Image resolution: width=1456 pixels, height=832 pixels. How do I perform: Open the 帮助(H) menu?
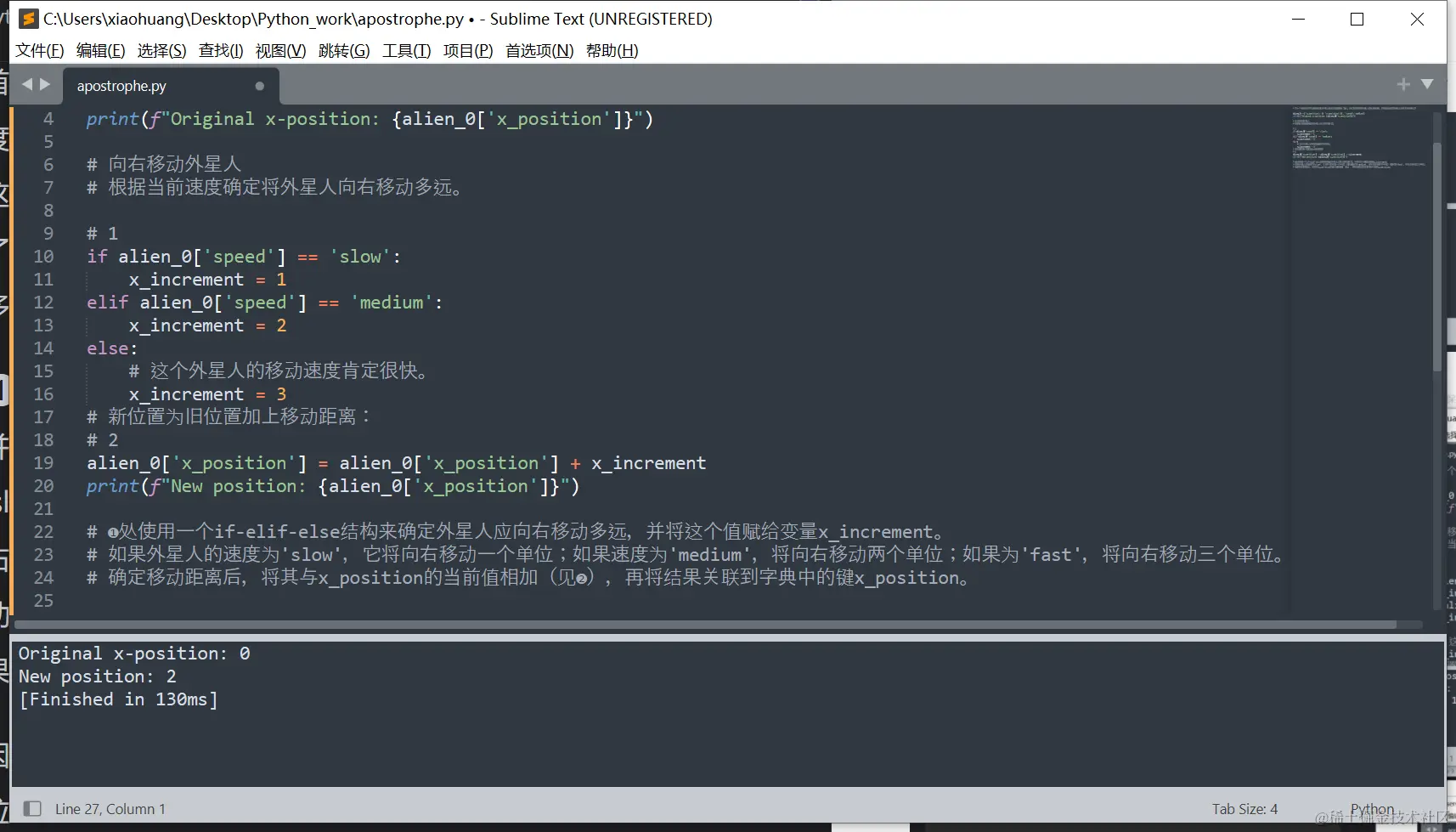[612, 50]
